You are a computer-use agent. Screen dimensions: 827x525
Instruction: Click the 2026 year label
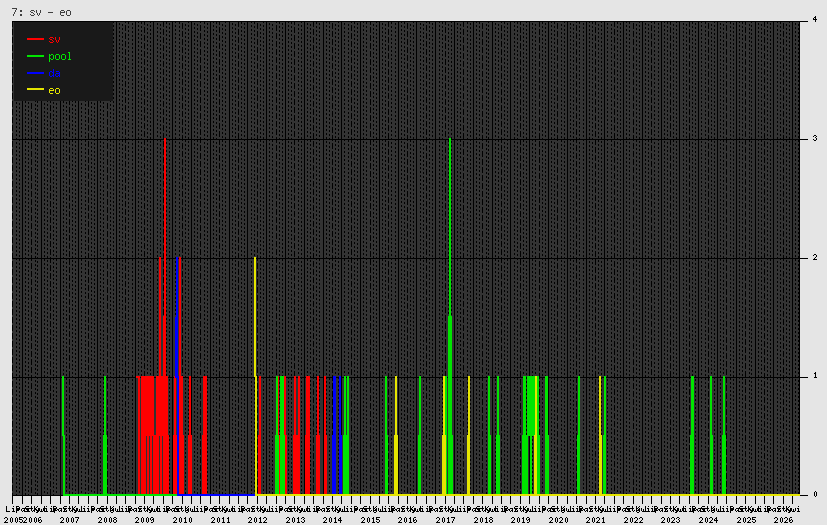784,520
